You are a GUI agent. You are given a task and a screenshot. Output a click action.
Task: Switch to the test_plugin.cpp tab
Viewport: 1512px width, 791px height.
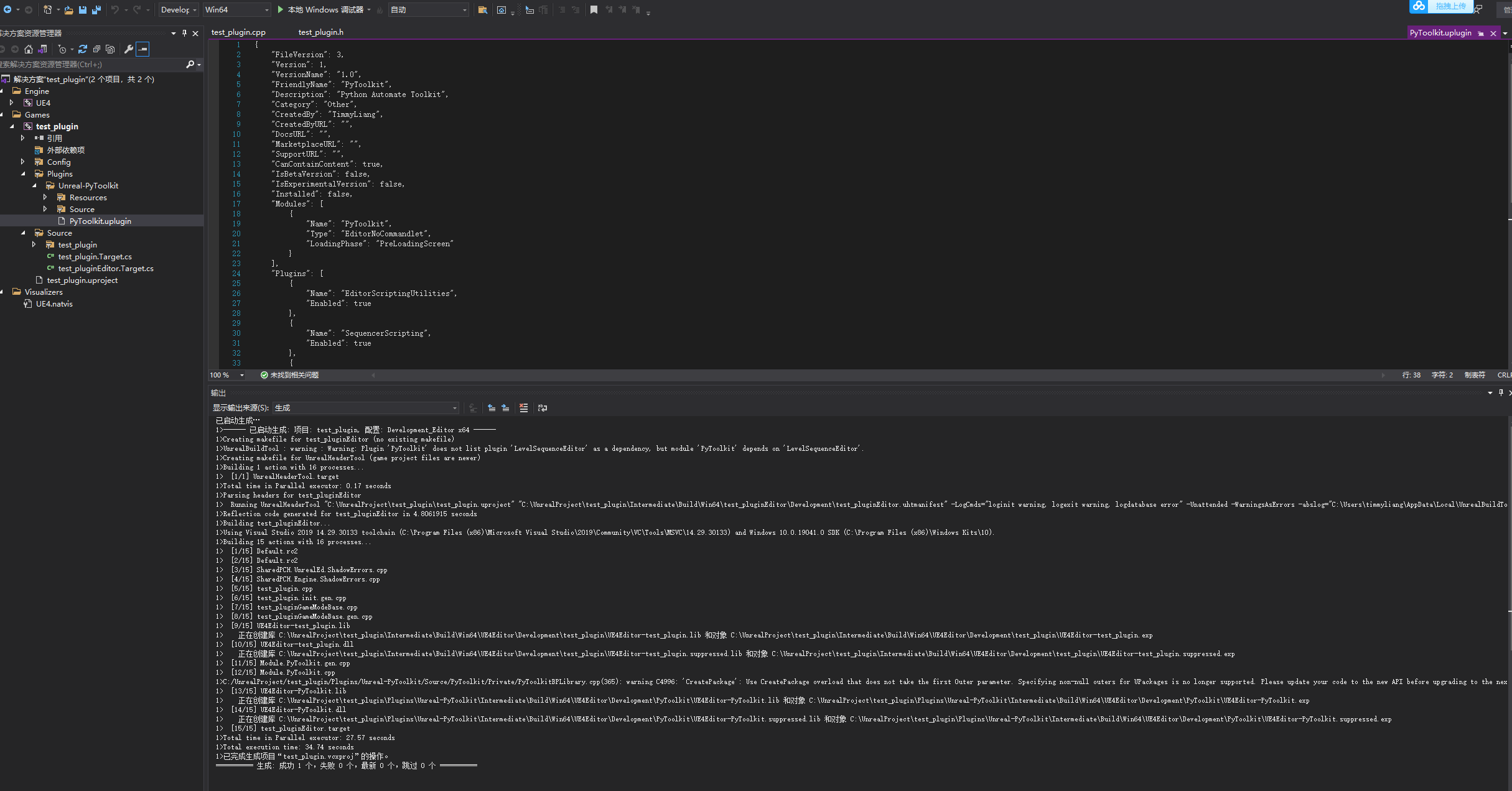[x=238, y=32]
